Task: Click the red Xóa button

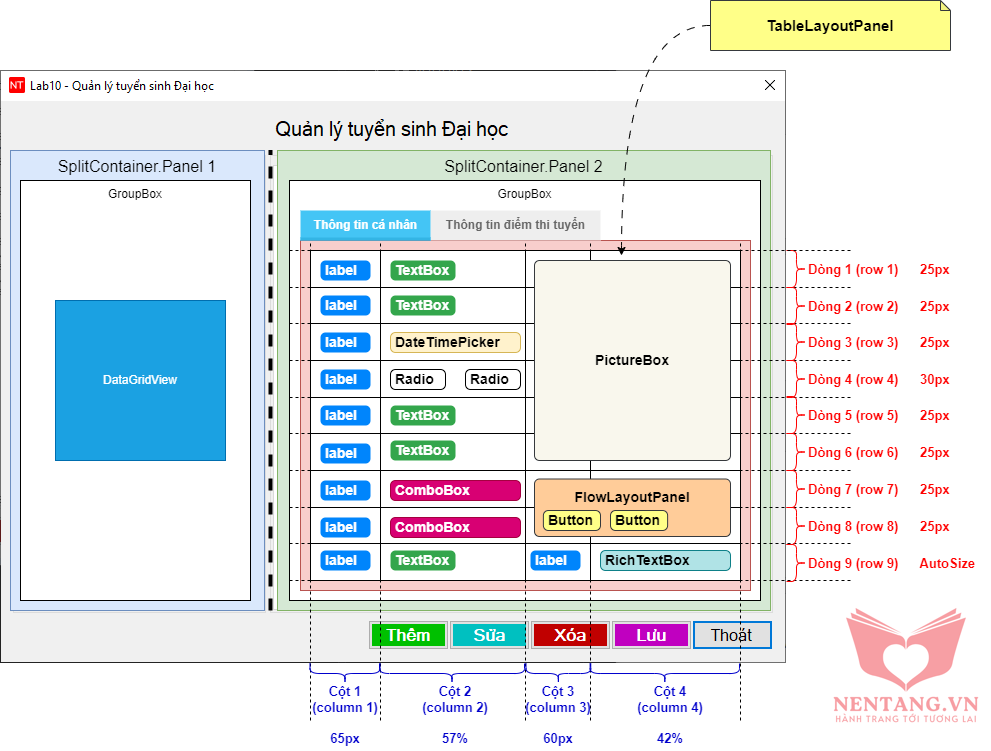Action: [x=570, y=635]
